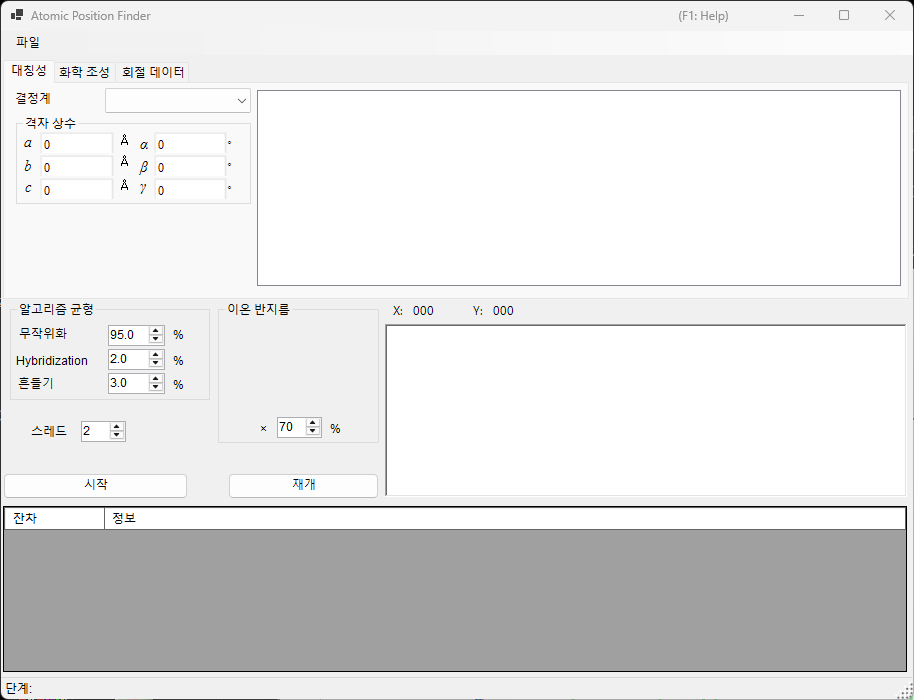Click the 스레드 value field

pos(96,431)
